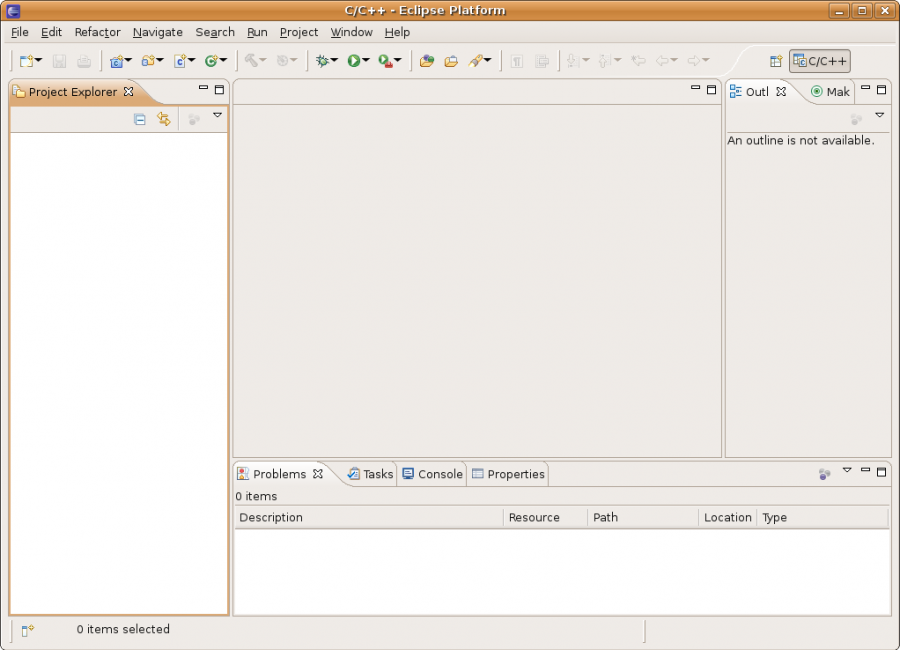The height and width of the screenshot is (650, 900).
Task: Open the Open Perspective icon
Action: [776, 60]
